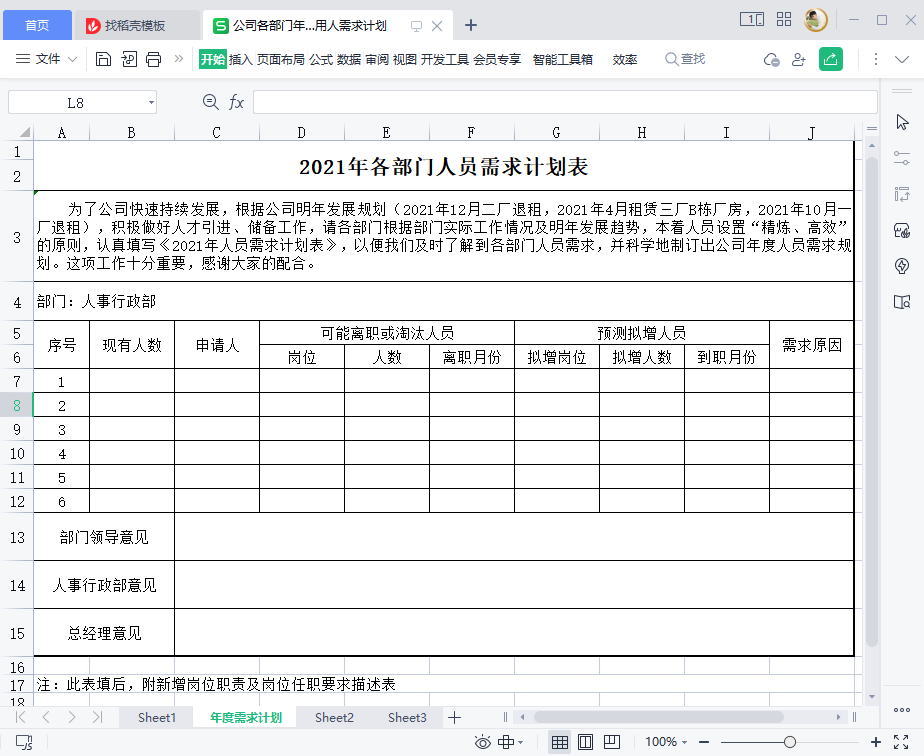Click the zoom slider handle

click(790, 742)
